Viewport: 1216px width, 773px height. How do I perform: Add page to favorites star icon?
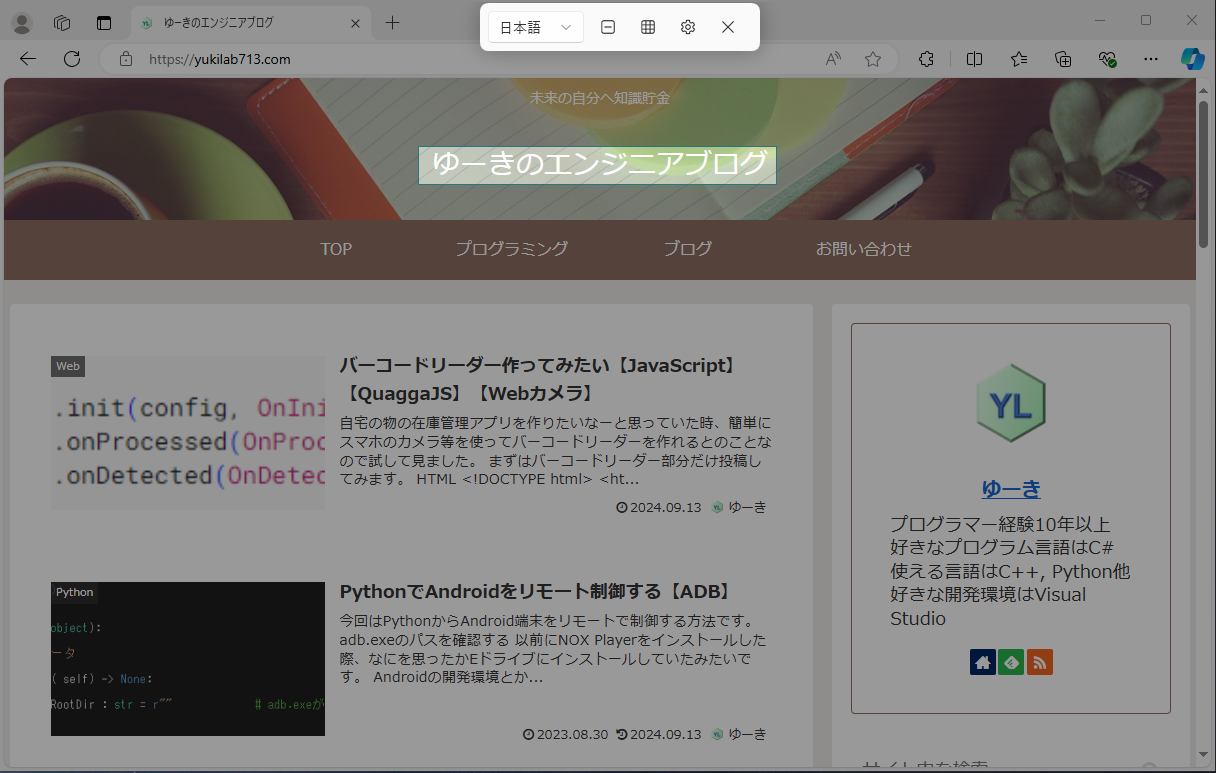[873, 59]
